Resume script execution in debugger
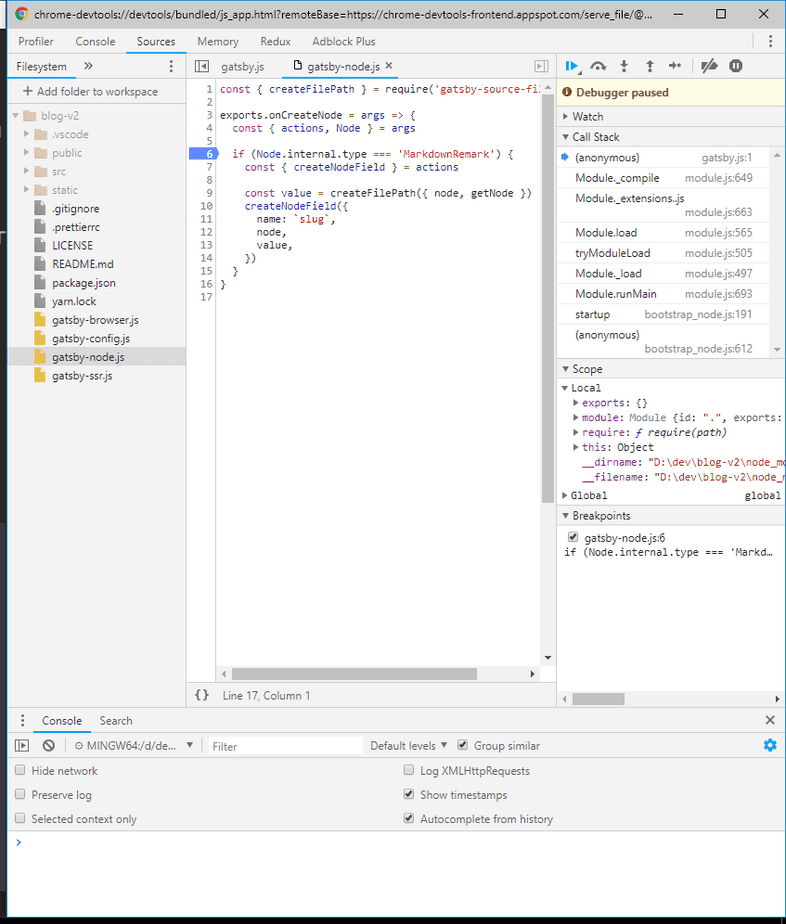This screenshot has width=786, height=924. (572, 66)
